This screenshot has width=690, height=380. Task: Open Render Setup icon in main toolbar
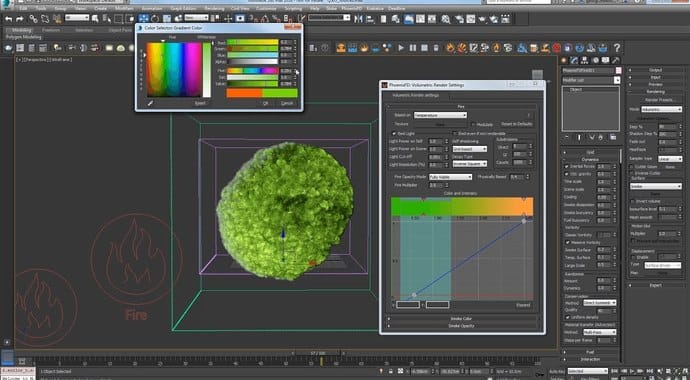coord(459,18)
